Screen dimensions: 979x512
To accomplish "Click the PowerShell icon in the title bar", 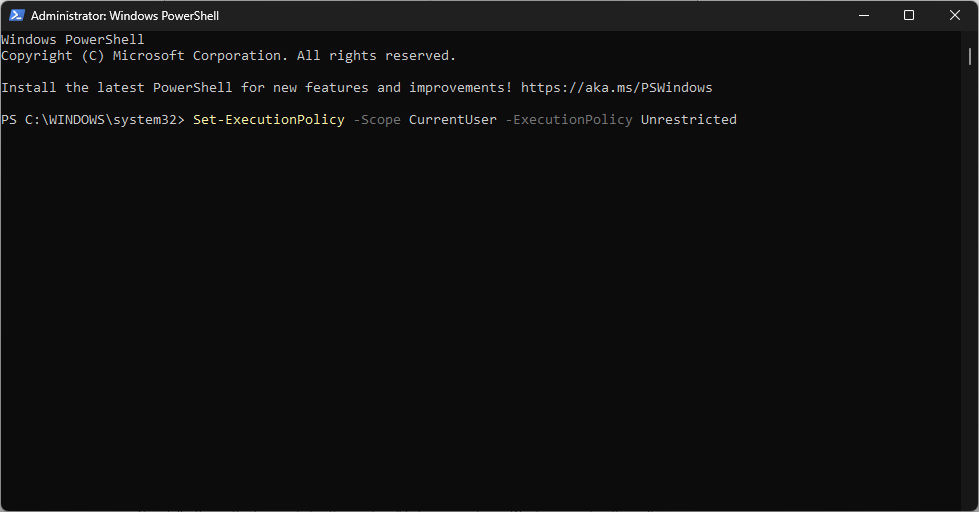I will click(16, 16).
